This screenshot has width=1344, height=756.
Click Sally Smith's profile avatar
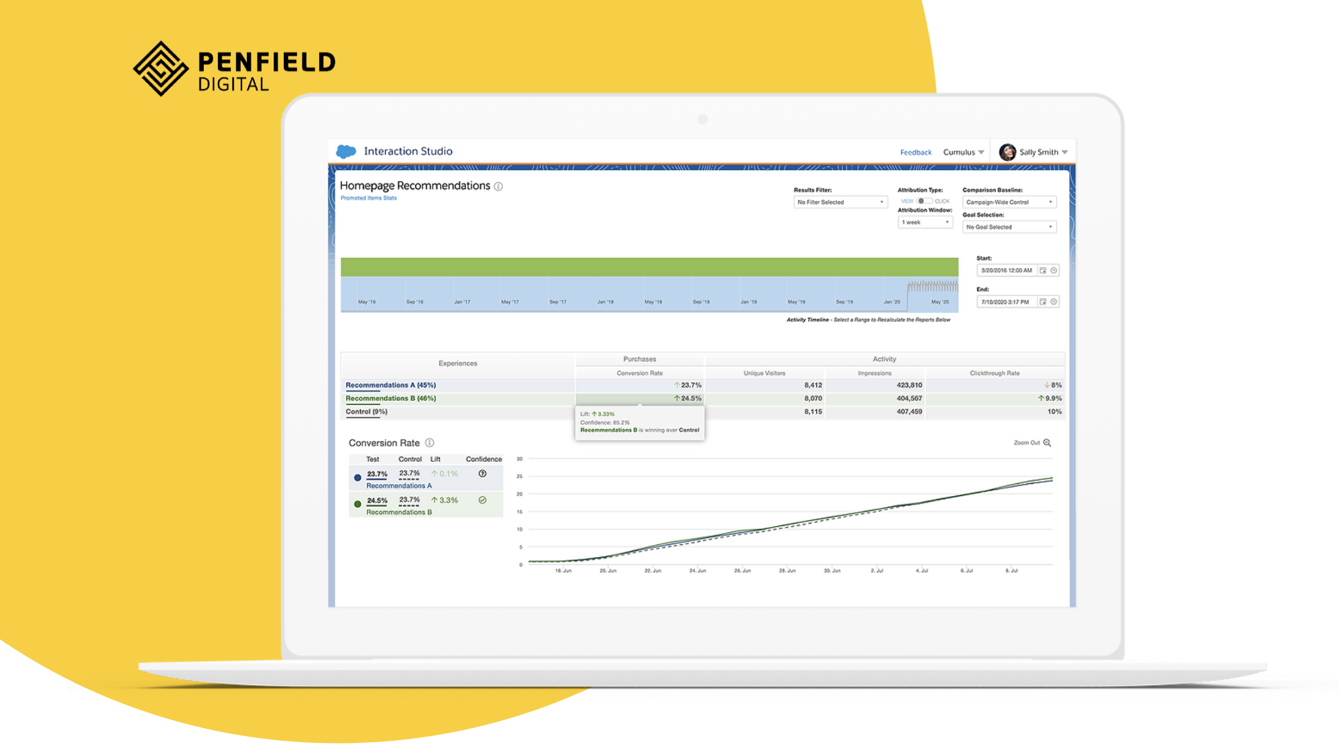click(x=1007, y=152)
